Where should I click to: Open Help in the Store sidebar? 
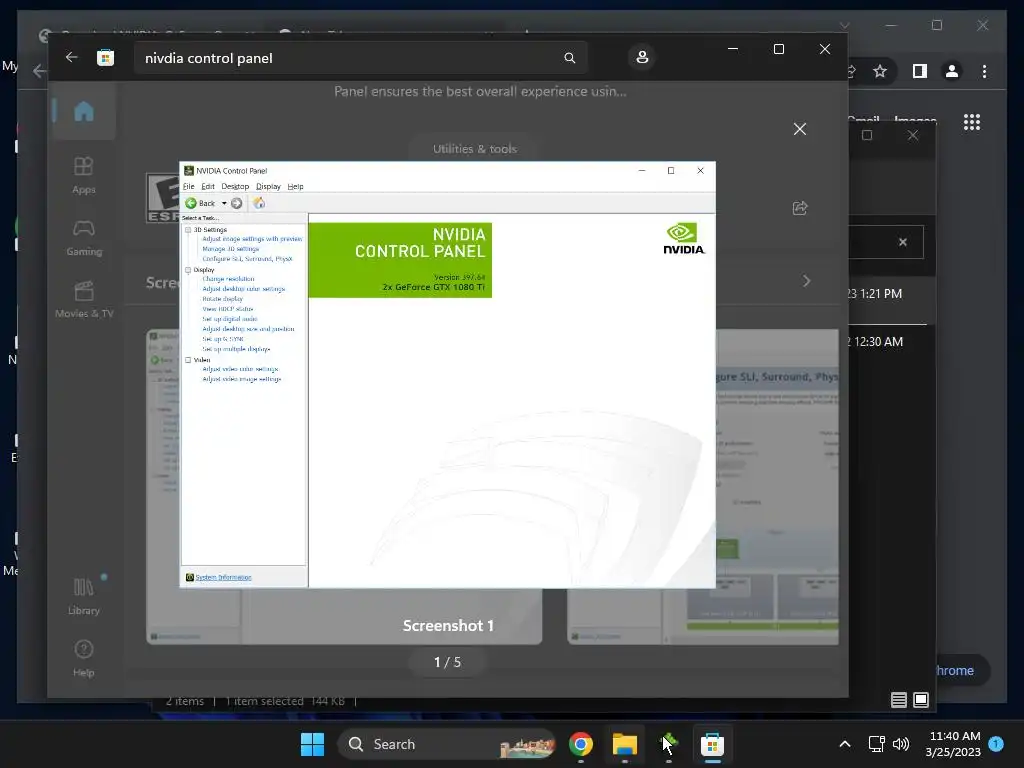point(84,658)
